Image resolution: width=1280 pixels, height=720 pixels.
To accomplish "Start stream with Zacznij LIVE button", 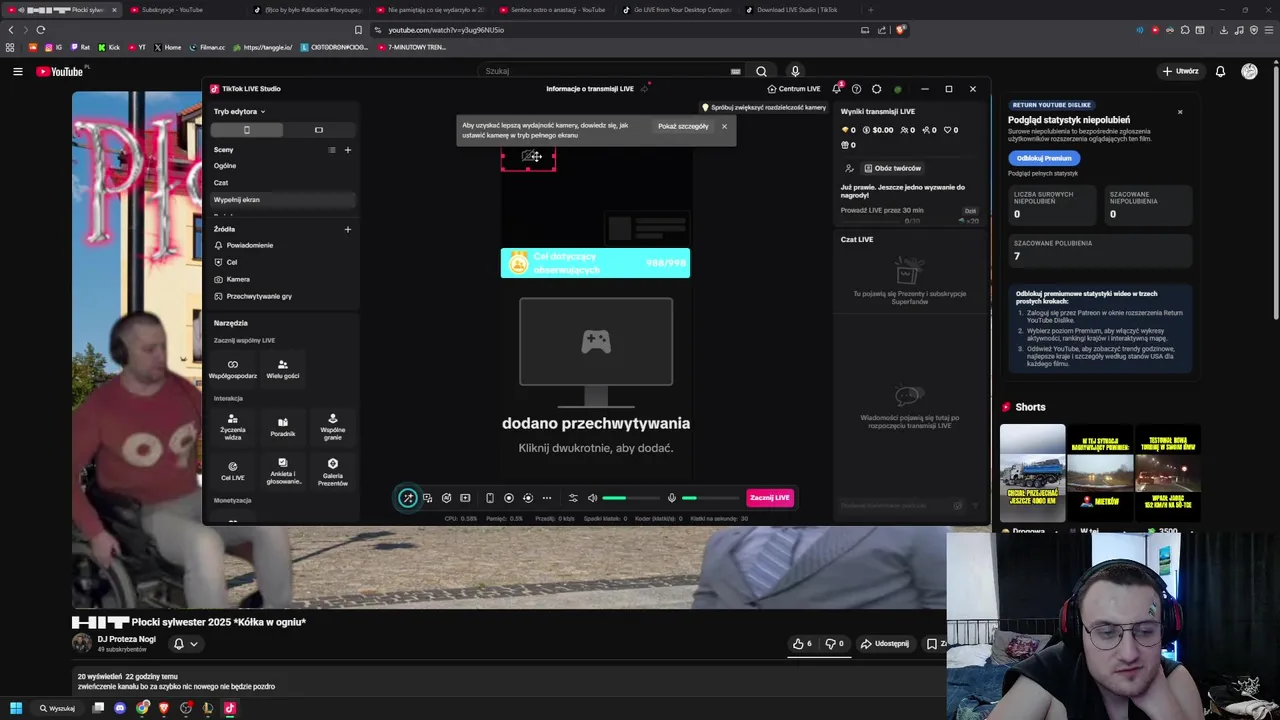I will coord(770,498).
